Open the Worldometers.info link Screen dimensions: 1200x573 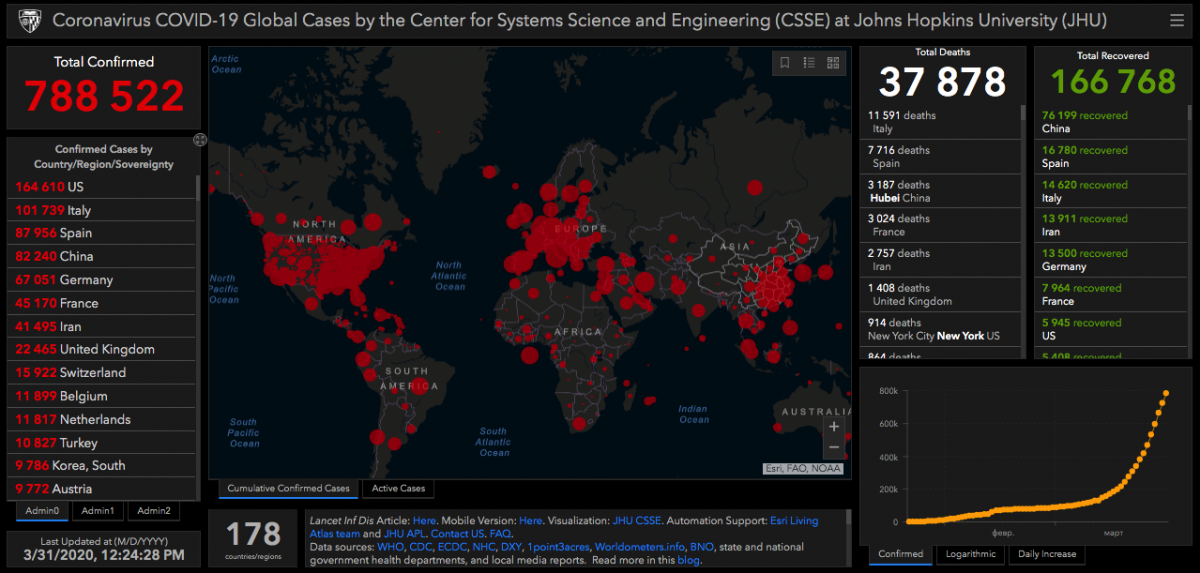(x=639, y=547)
